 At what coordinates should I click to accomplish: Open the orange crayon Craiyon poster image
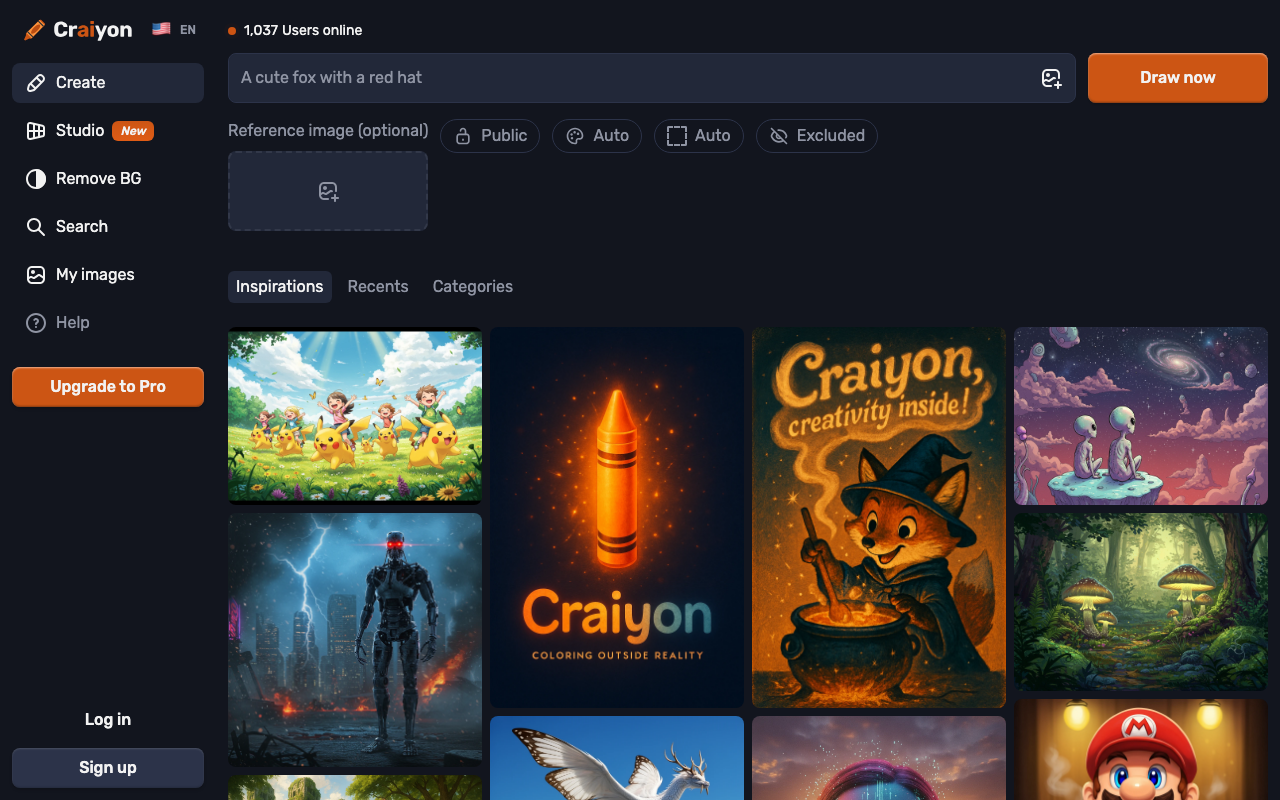tap(617, 517)
